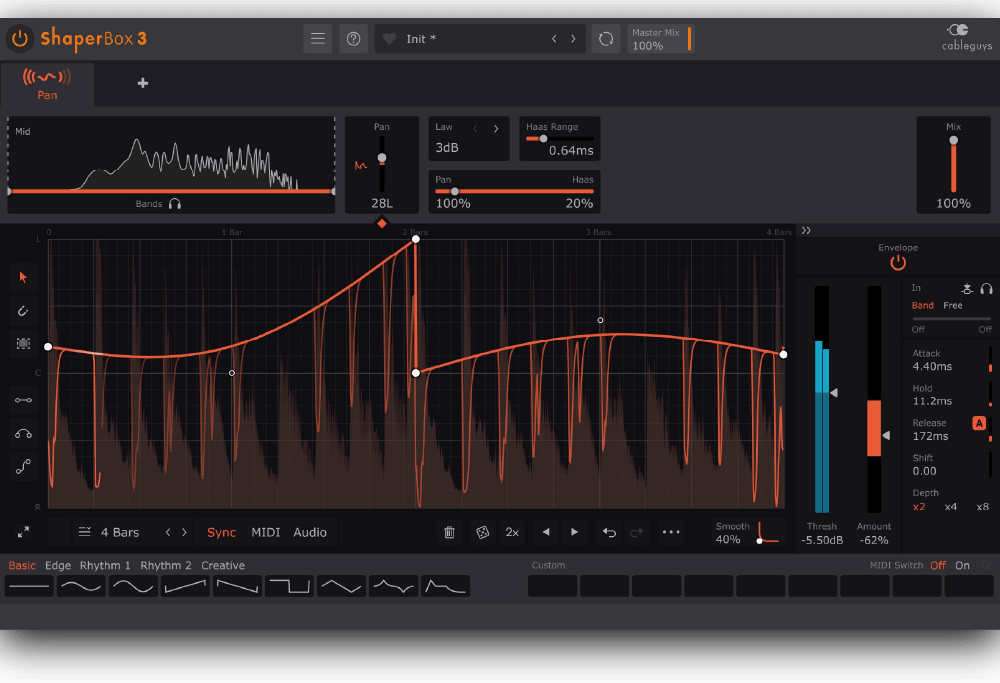1000x683 pixels.
Task: Delete wave with trash icon
Action: pos(449,532)
